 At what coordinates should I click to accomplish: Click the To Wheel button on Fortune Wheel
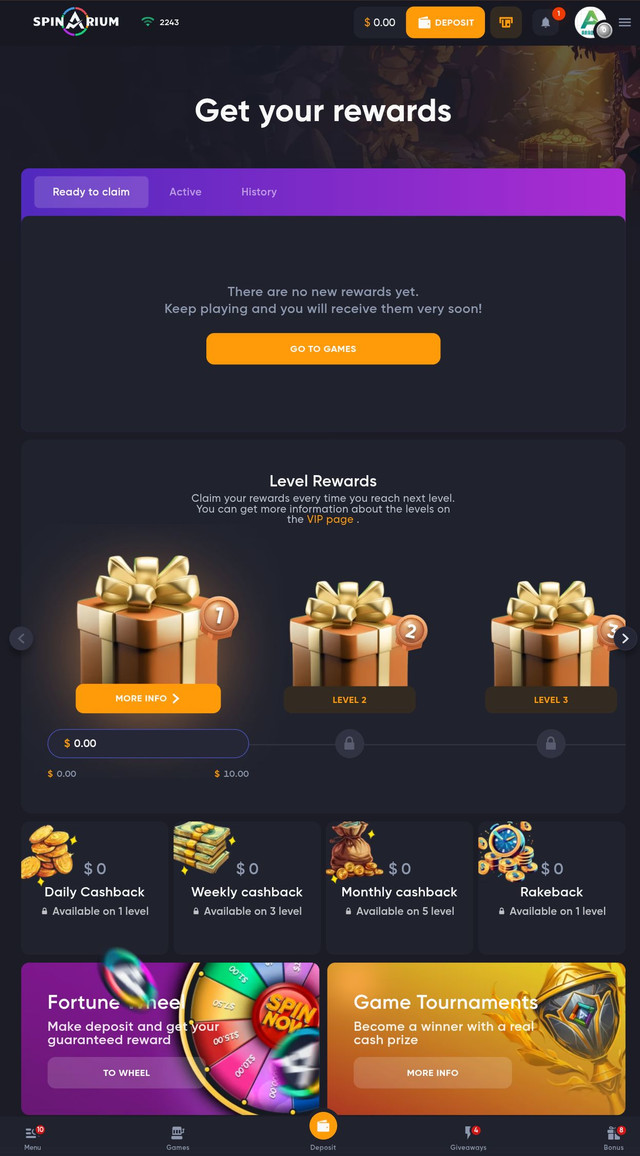126,1073
